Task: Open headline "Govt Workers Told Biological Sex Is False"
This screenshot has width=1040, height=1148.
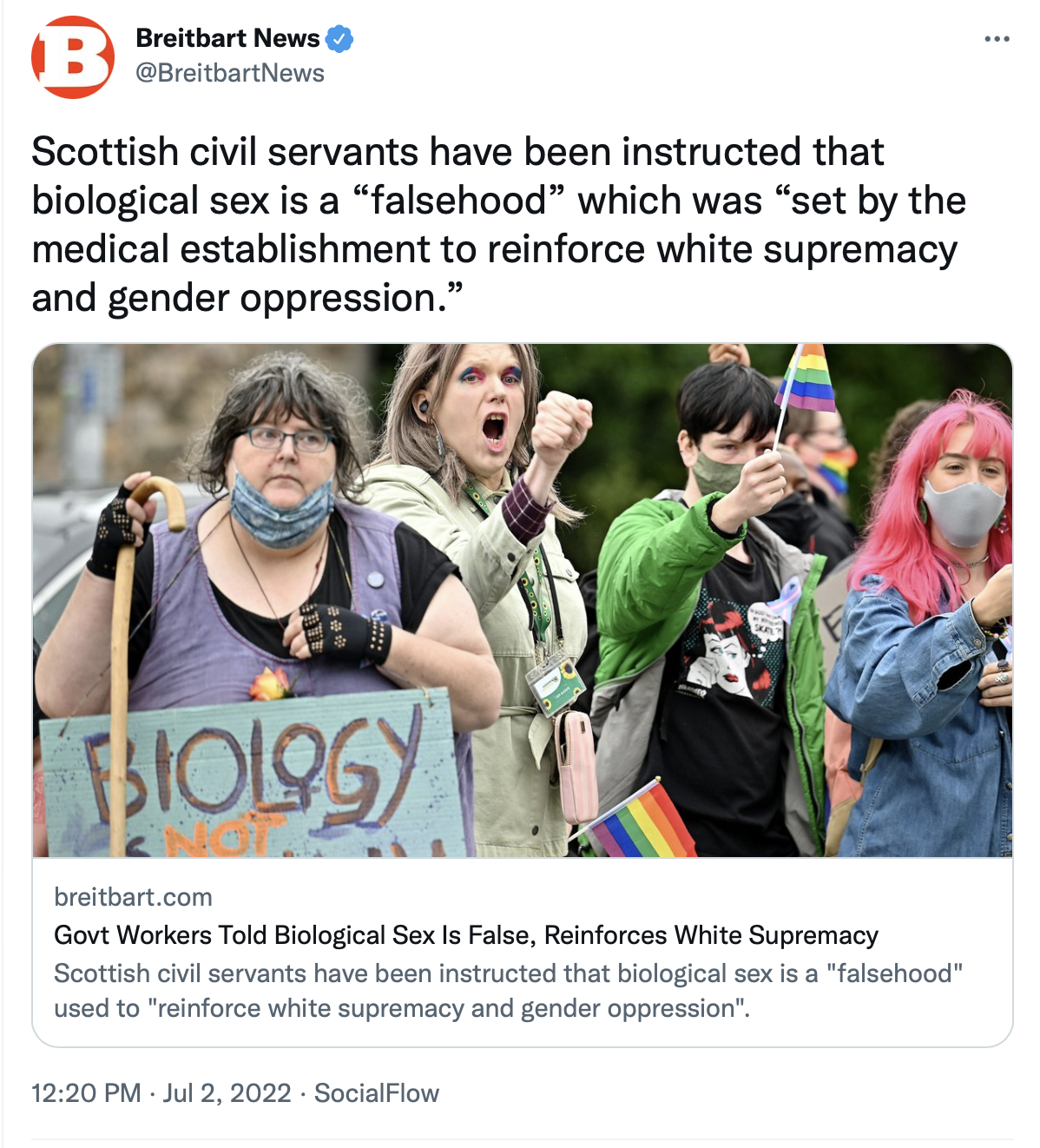Action: [x=466, y=935]
